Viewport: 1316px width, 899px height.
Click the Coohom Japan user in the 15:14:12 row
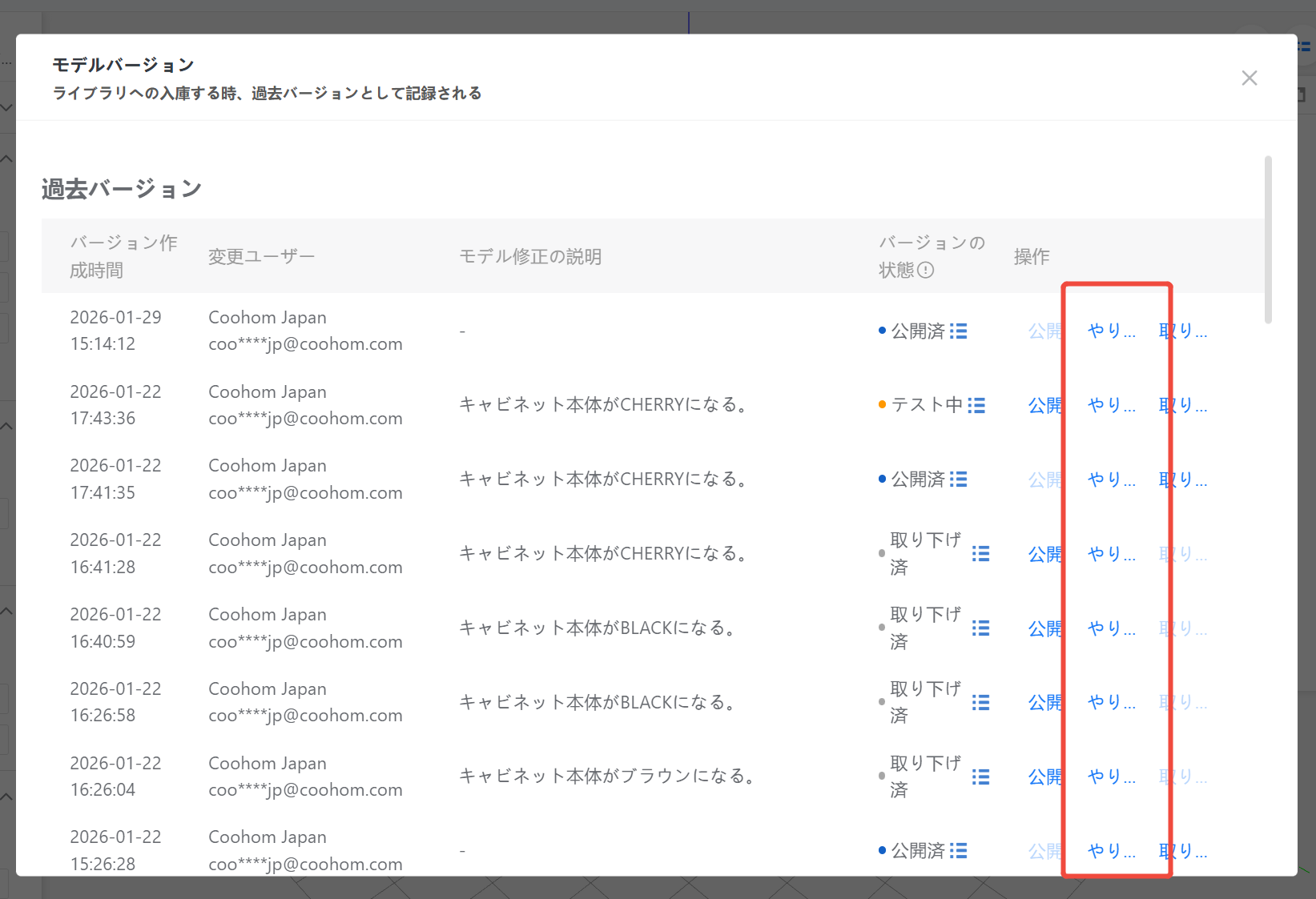(268, 318)
